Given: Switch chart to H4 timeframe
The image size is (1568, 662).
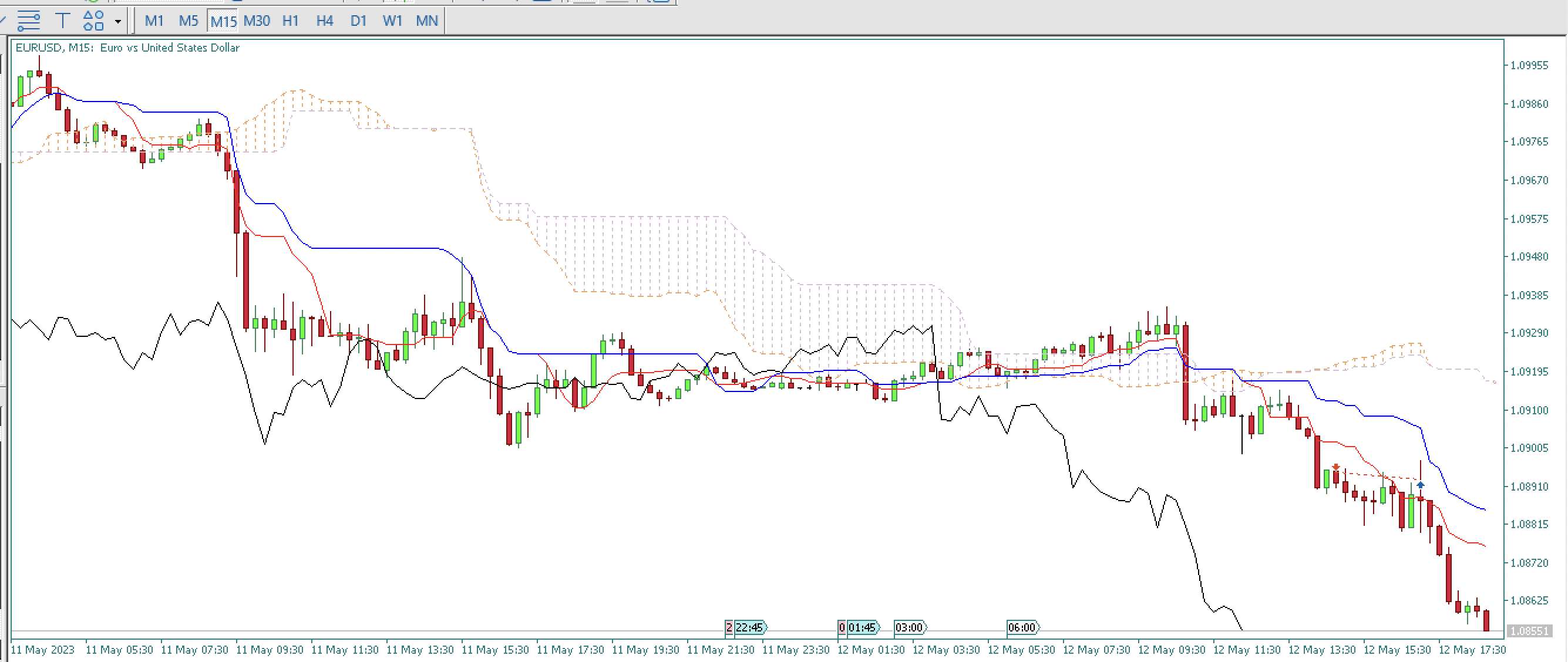Looking at the screenshot, I should 324,21.
